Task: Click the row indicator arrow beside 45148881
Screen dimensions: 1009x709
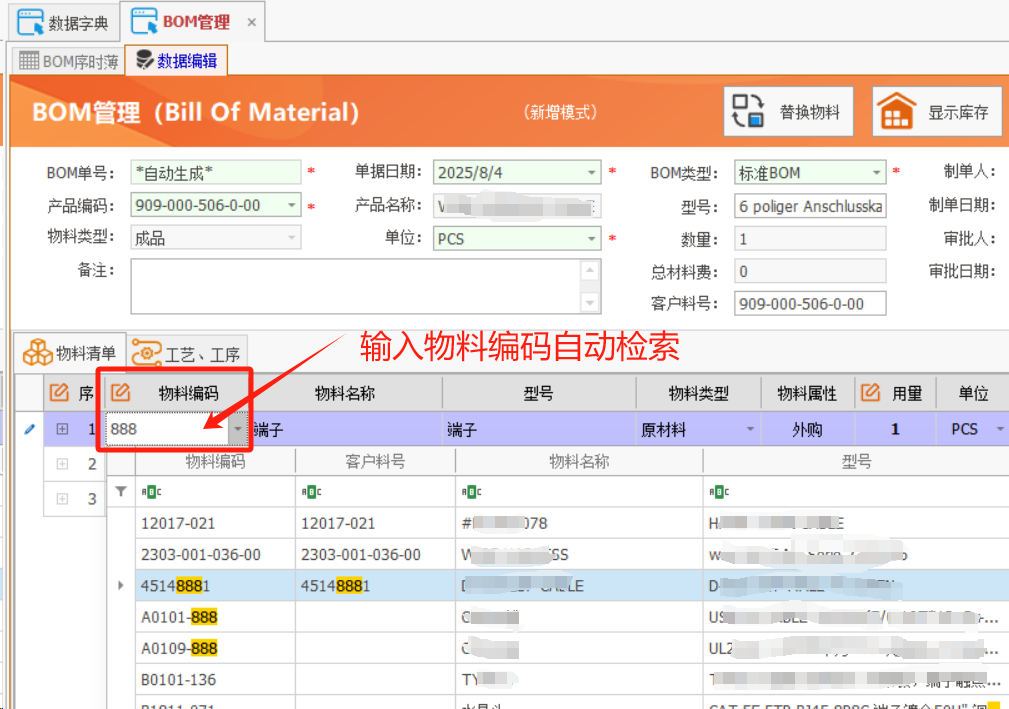Action: (x=120, y=585)
